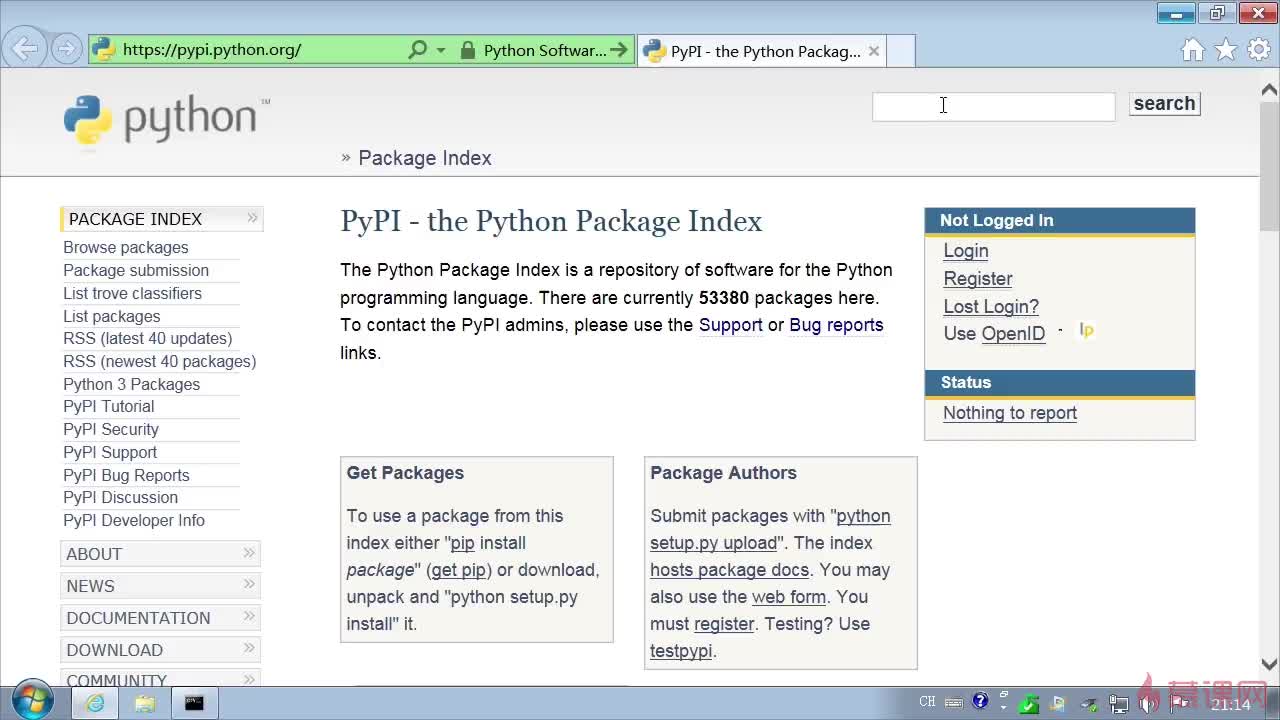The image size is (1280, 720).
Task: Click the volume speaker icon in tray
Action: click(1149, 704)
